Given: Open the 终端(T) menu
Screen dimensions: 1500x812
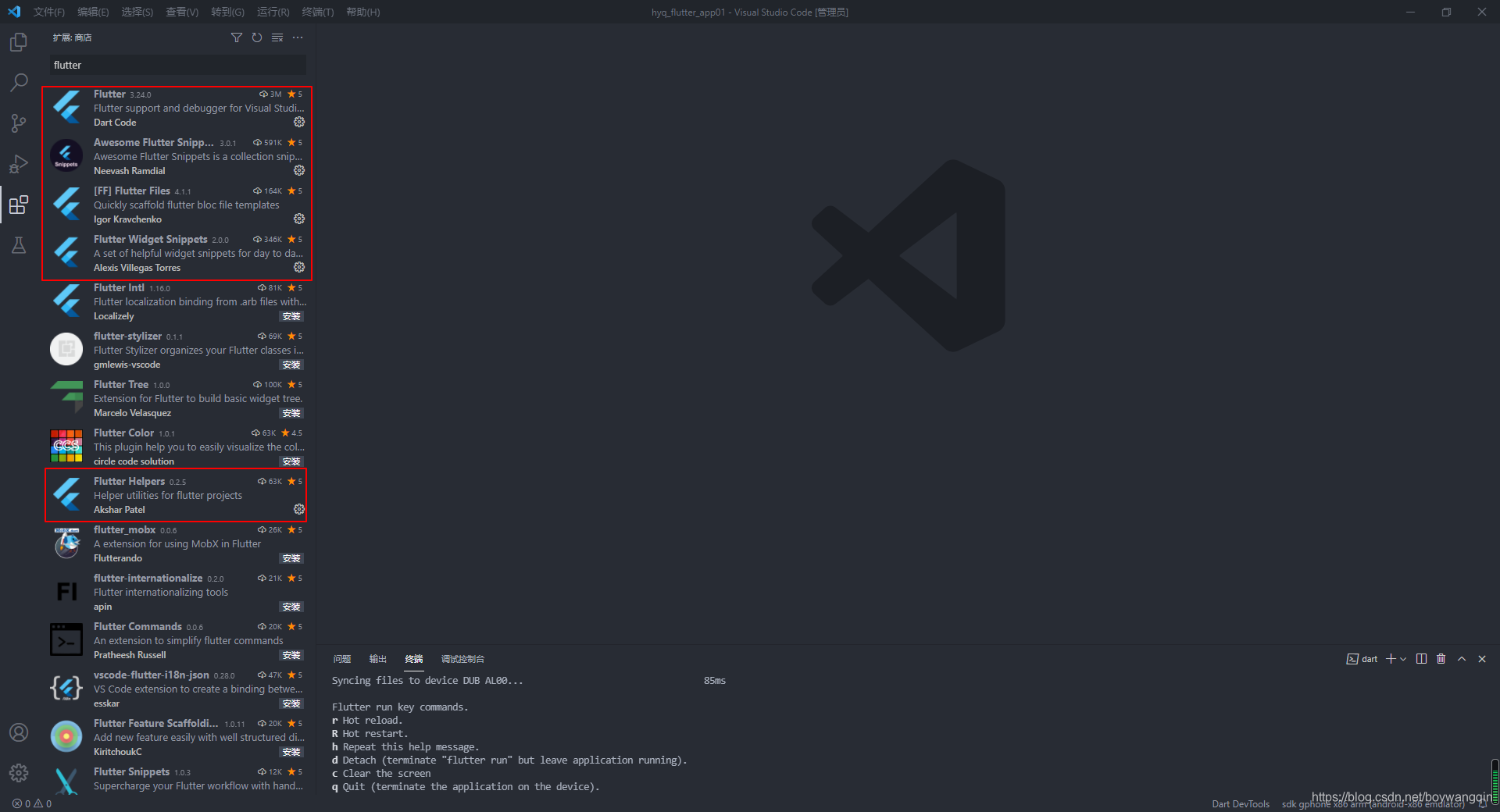Looking at the screenshot, I should tap(317, 12).
